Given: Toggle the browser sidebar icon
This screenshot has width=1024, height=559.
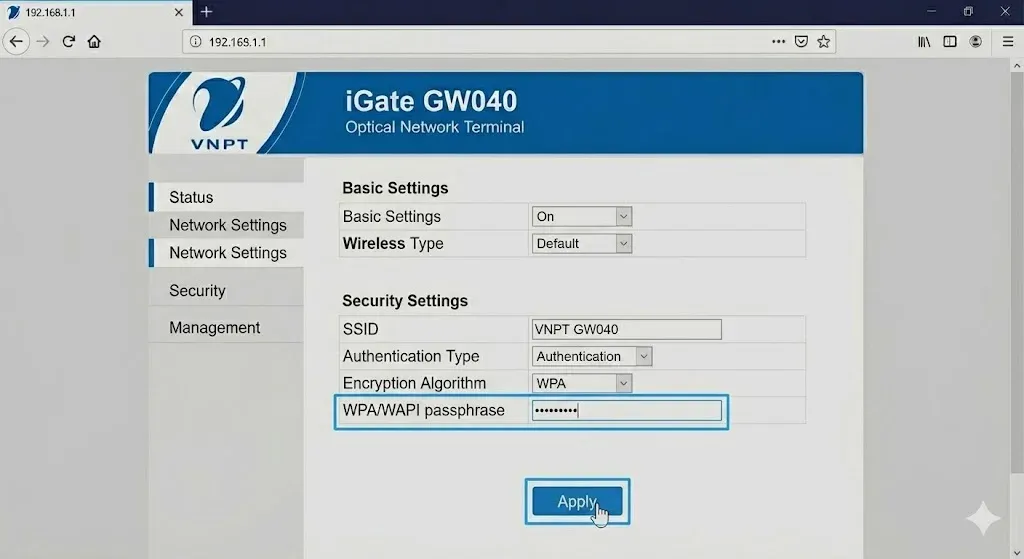Looking at the screenshot, I should tap(950, 42).
